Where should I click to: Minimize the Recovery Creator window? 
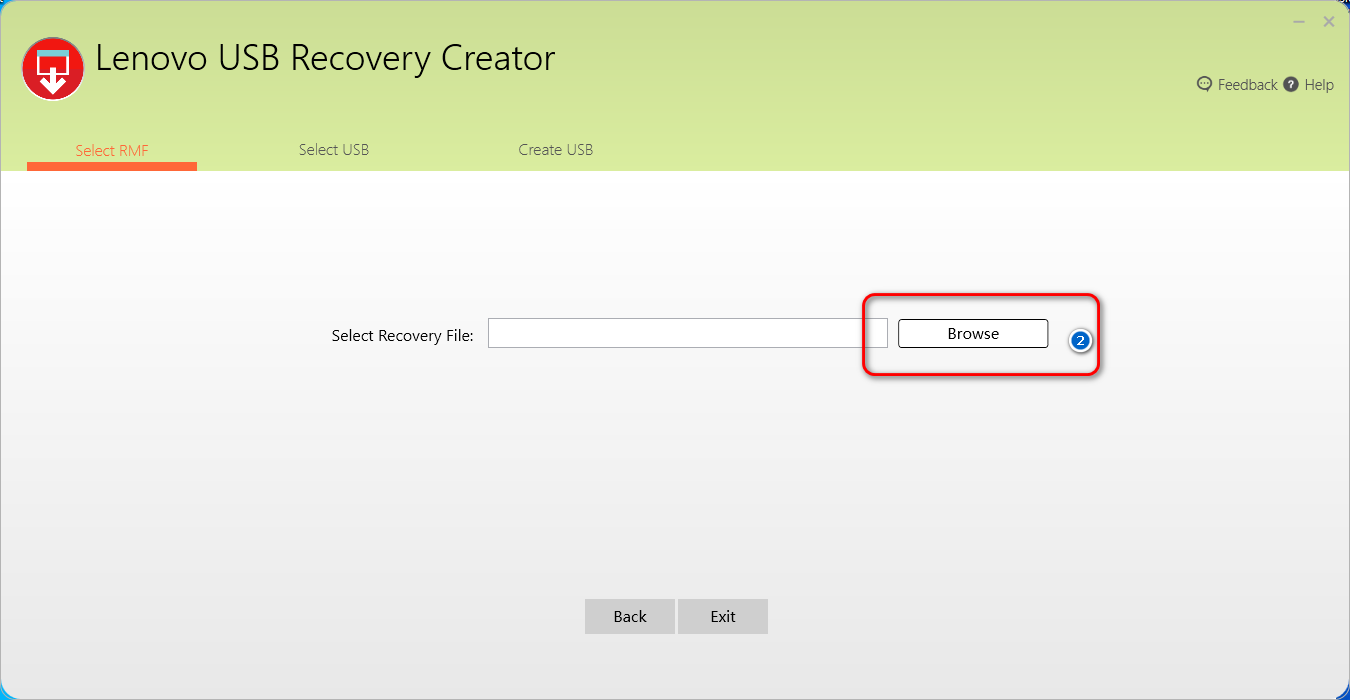click(x=1301, y=21)
